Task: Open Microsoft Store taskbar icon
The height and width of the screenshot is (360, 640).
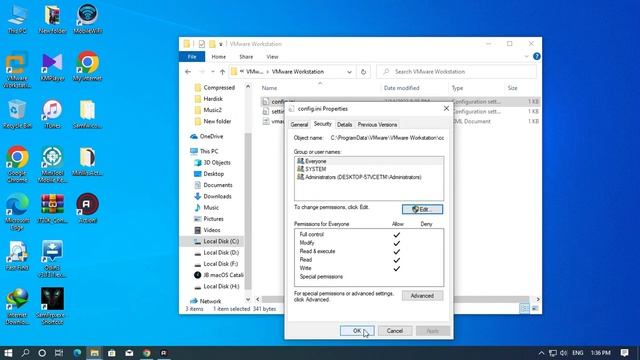Action: [x=111, y=353]
